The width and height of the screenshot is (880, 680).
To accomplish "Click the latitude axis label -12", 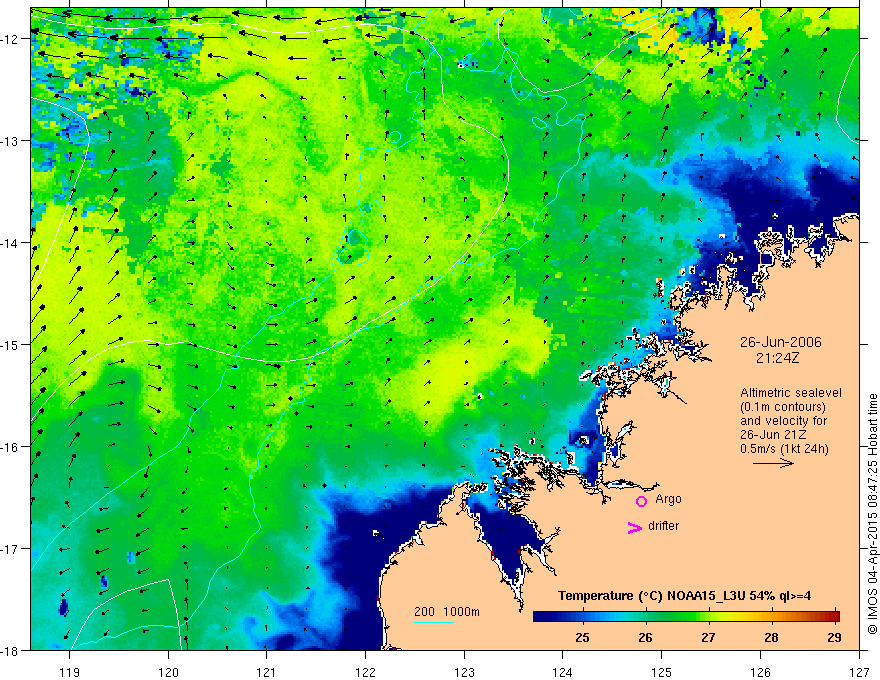I will [x=11, y=39].
